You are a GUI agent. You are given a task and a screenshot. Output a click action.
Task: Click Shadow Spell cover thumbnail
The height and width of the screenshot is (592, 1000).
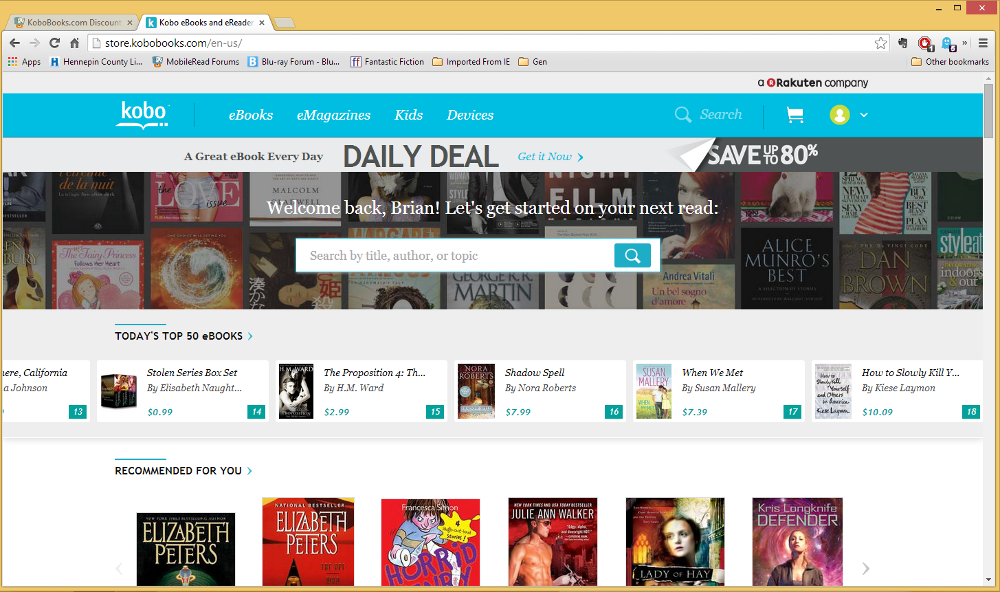coord(476,391)
